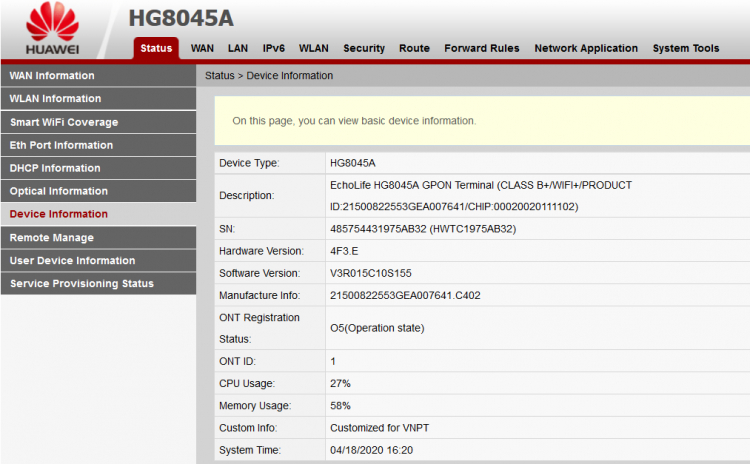Open WLAN Information in sidebar
The height and width of the screenshot is (464, 750).
[x=99, y=99]
